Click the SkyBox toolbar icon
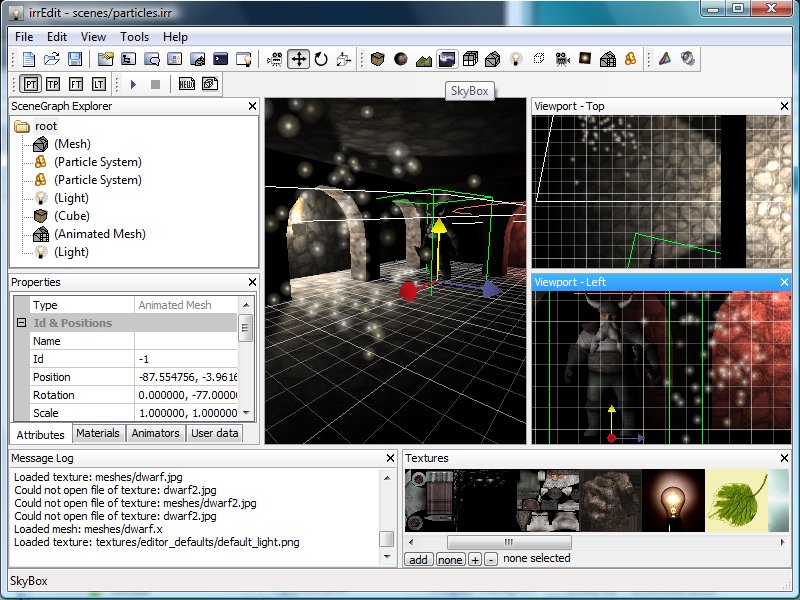The width and height of the screenshot is (800, 600). [447, 59]
